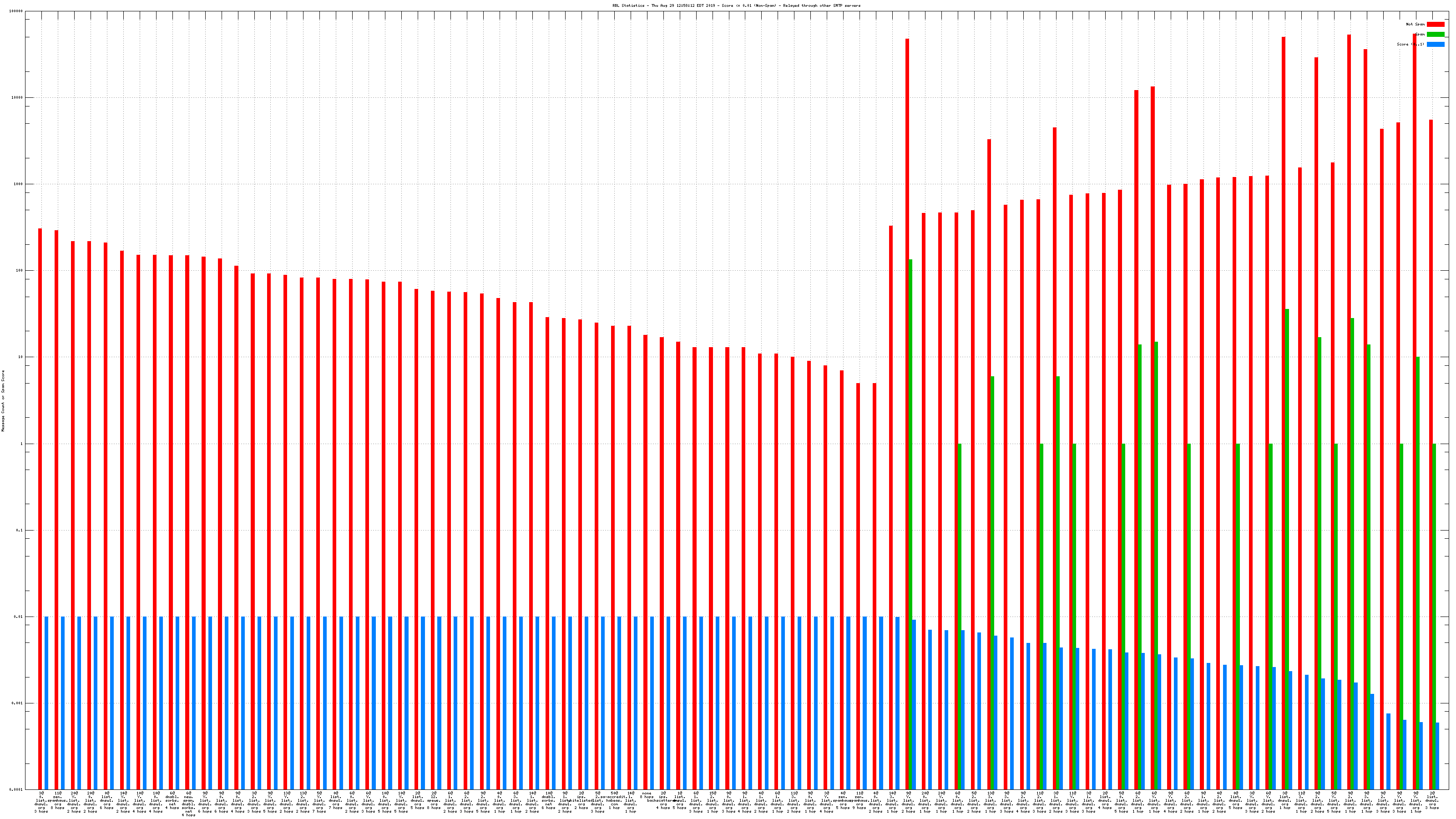Click the 1000 y-axis tick label

click(19, 184)
